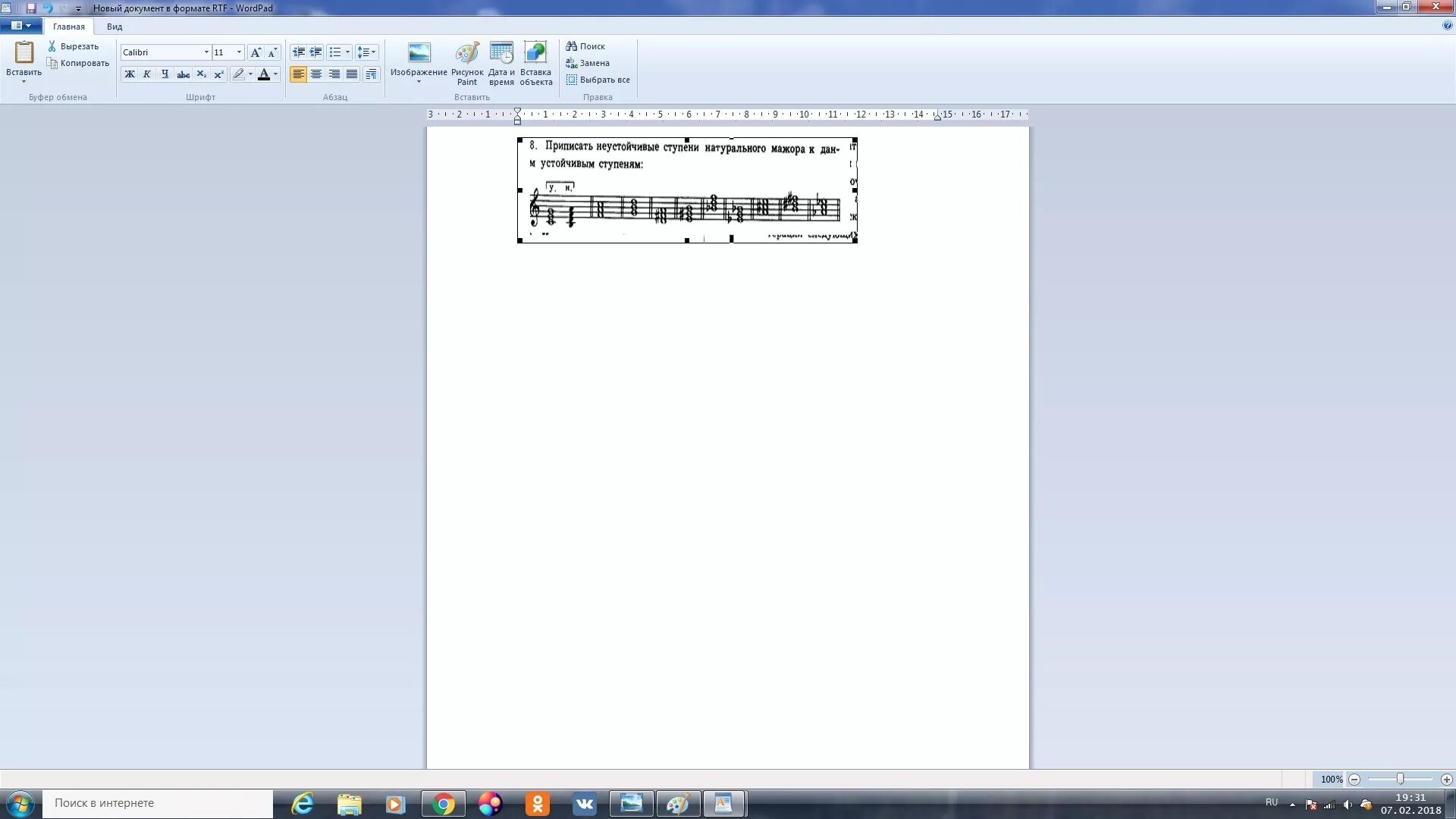Image resolution: width=1456 pixels, height=819 pixels.
Task: Toggle bold formatting with Ж button
Action: [x=128, y=75]
